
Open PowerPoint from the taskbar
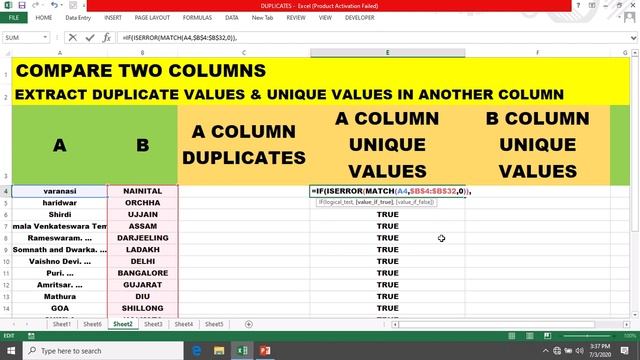pos(265,351)
